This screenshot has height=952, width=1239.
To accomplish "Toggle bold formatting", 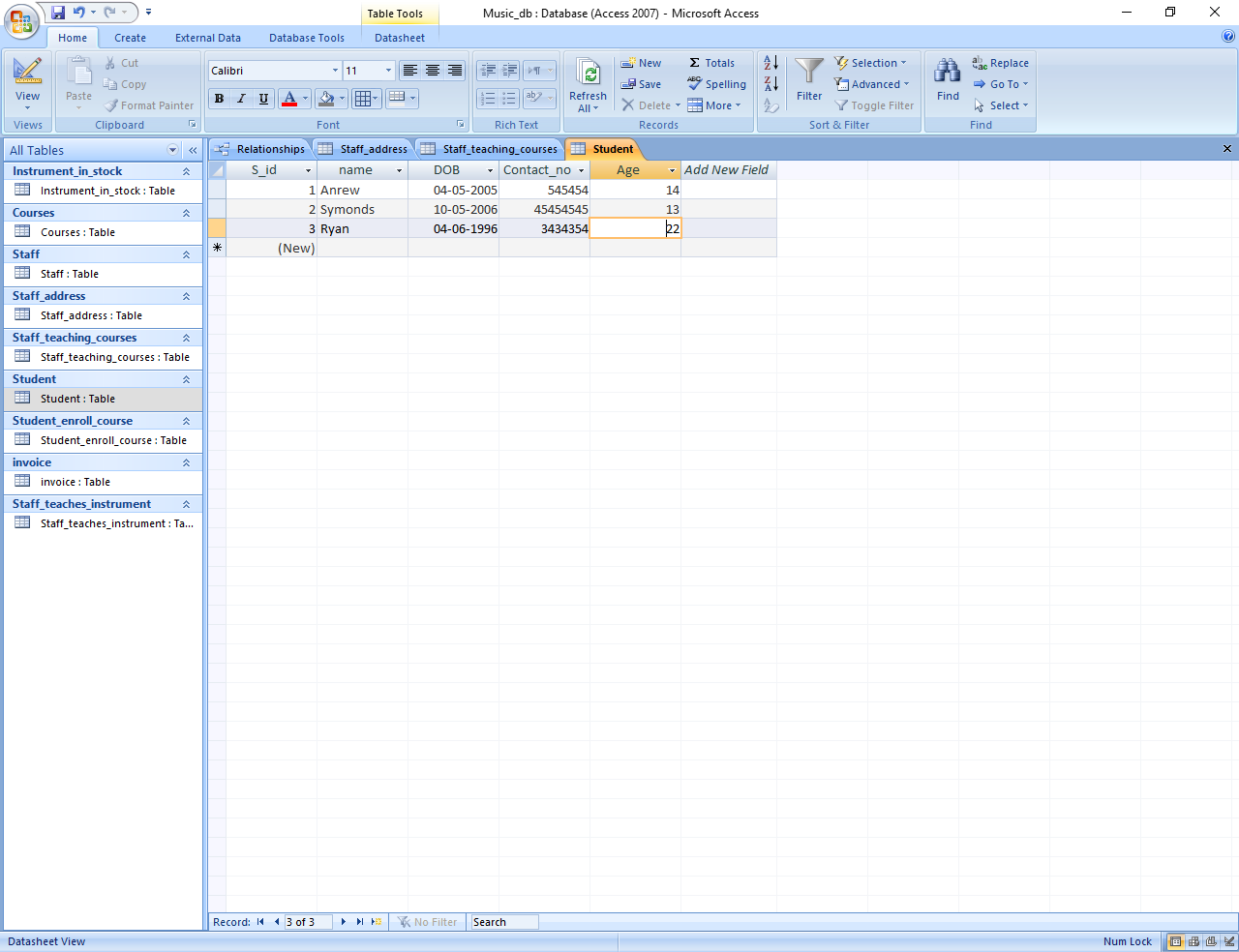I will click(x=220, y=99).
